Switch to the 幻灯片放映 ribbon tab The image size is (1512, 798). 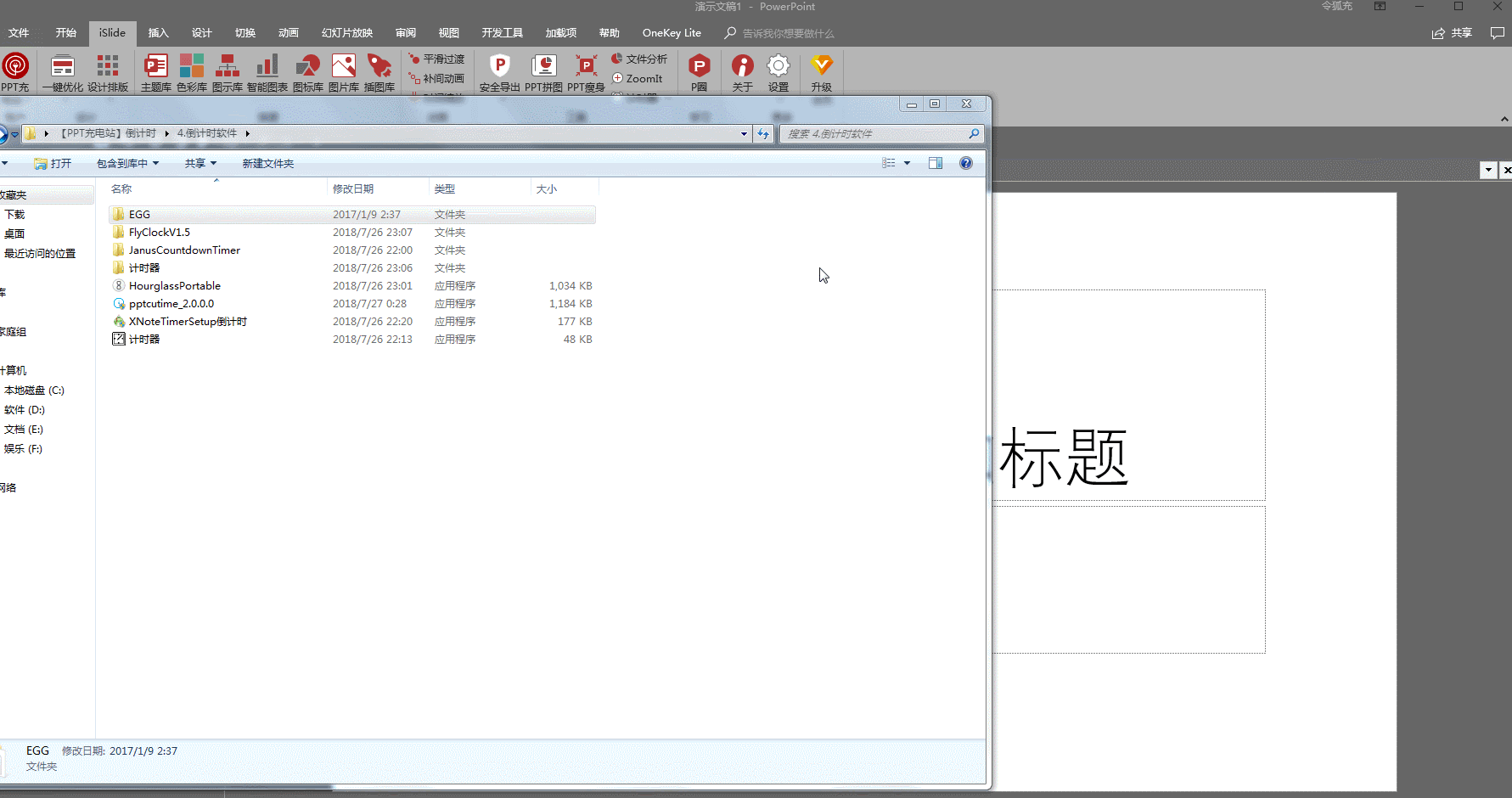346,32
